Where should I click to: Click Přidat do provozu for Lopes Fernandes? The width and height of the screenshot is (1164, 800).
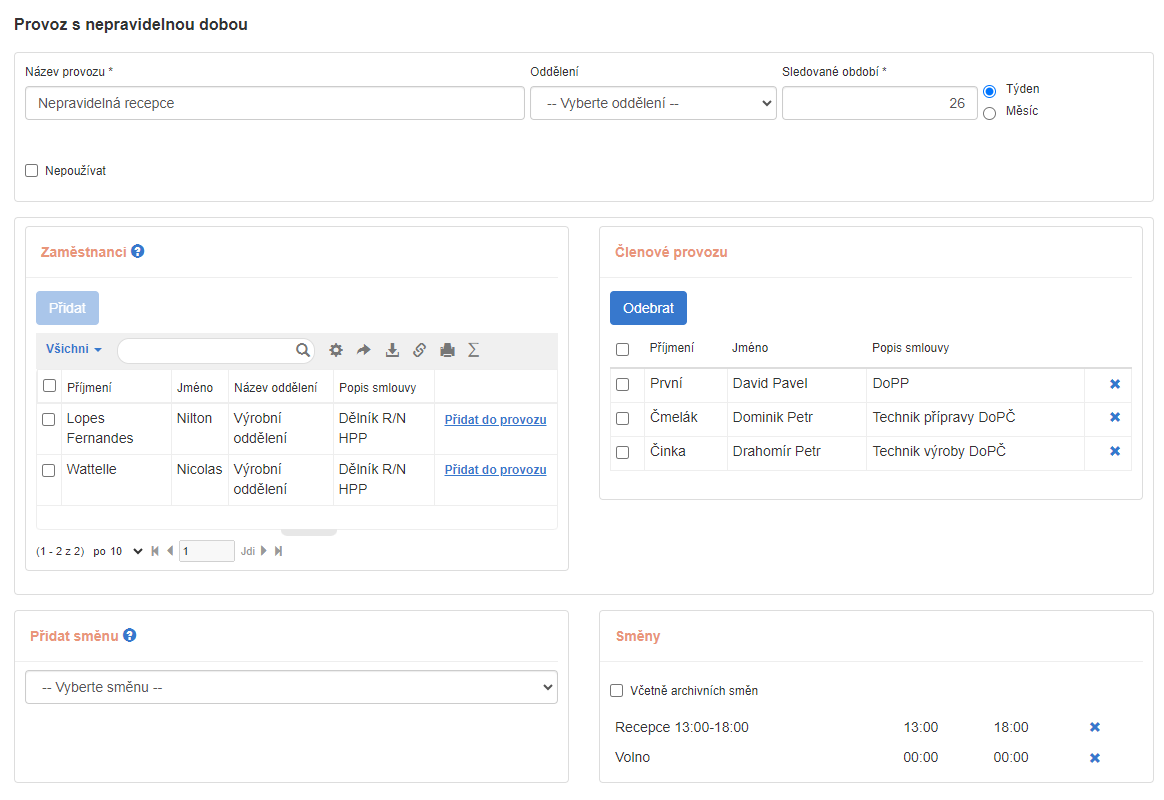[495, 420]
